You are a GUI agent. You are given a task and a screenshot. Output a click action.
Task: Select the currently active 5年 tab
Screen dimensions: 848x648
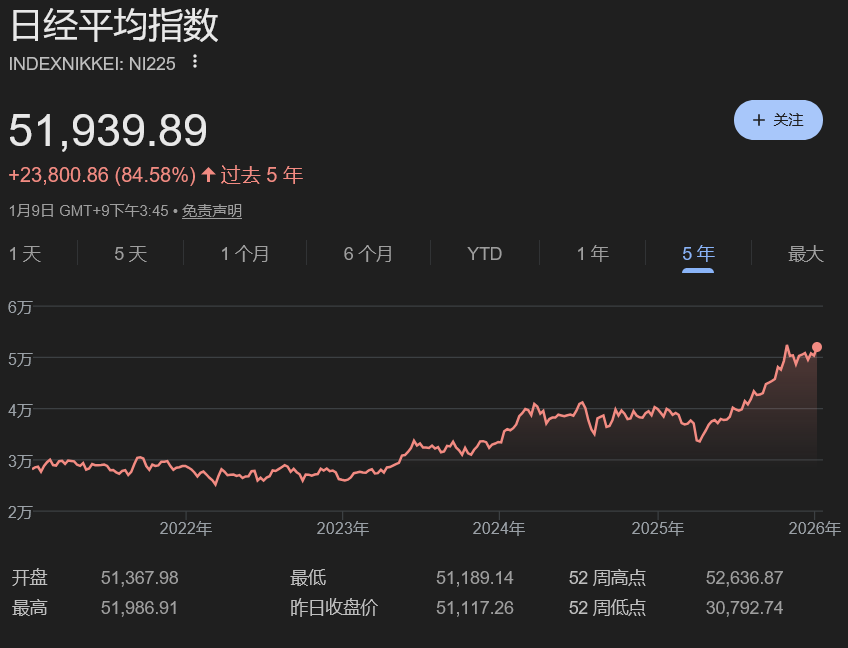(x=697, y=254)
